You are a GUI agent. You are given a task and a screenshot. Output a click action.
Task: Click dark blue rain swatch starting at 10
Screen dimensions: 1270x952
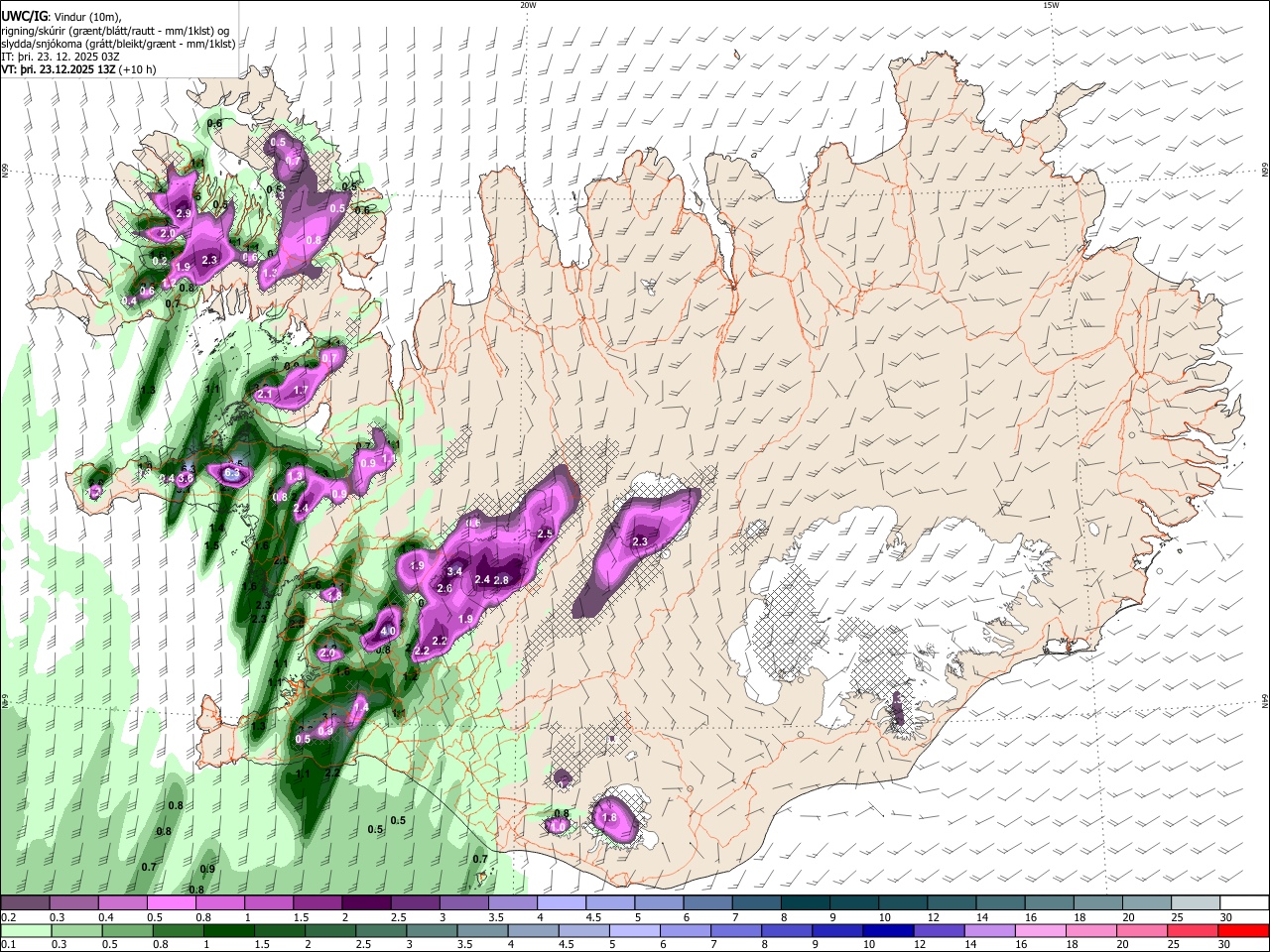(x=888, y=930)
